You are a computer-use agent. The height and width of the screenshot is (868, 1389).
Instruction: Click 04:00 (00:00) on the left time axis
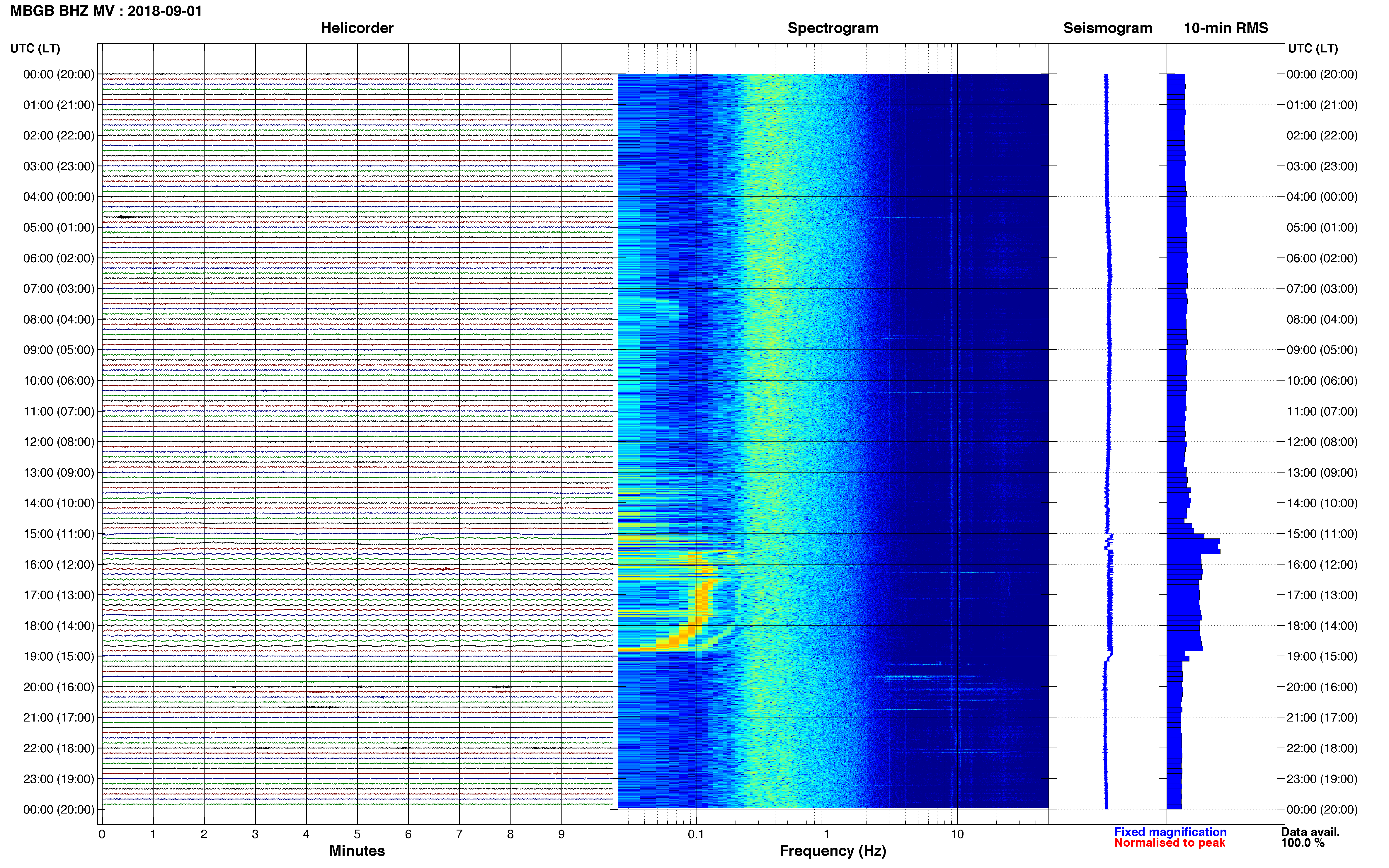click(59, 197)
